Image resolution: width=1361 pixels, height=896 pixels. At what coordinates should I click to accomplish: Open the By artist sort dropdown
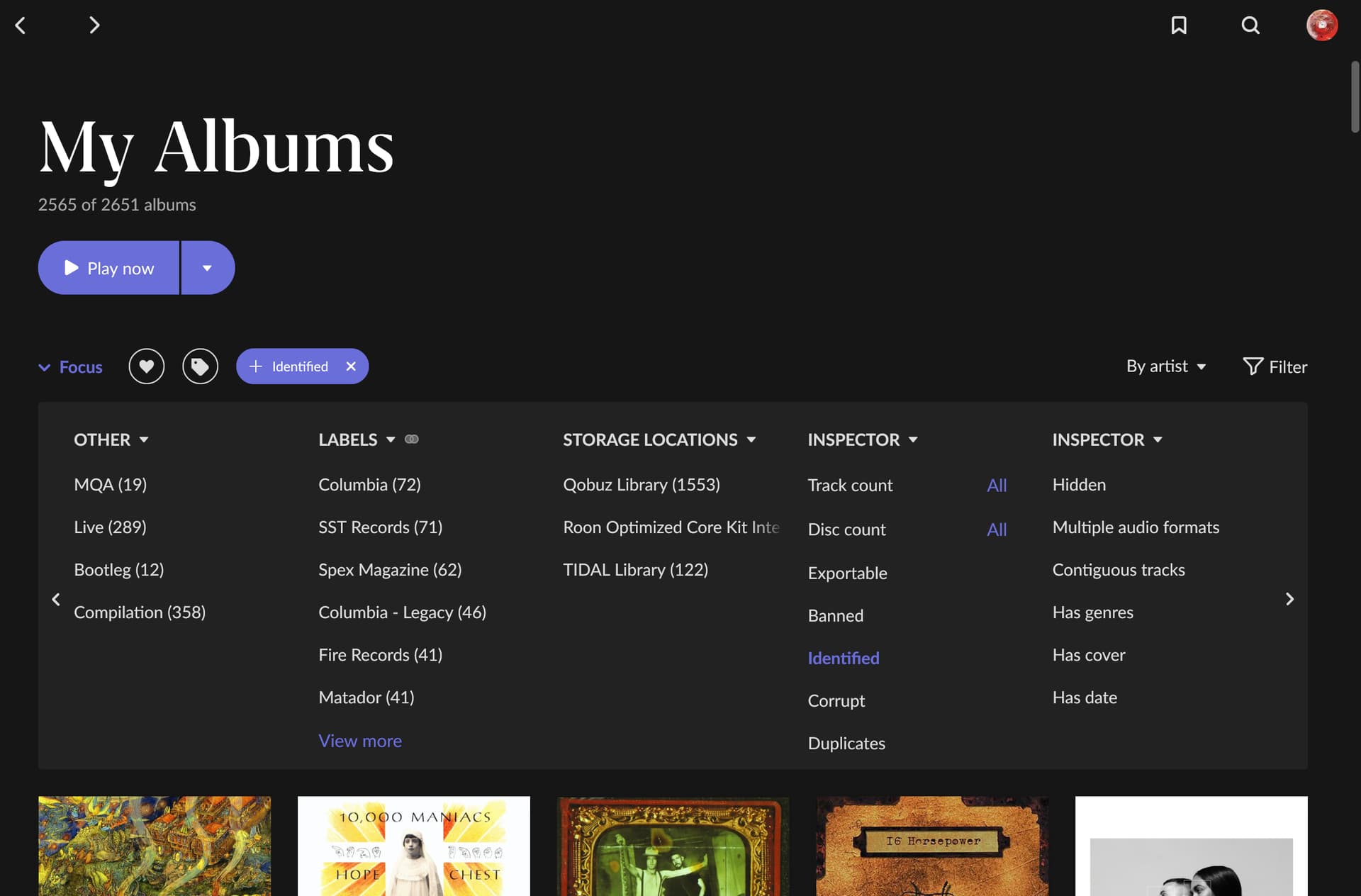tap(1166, 366)
